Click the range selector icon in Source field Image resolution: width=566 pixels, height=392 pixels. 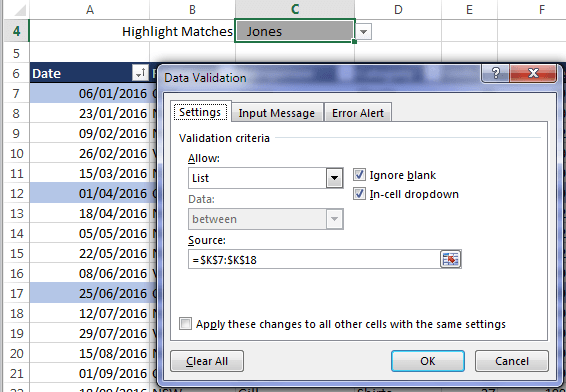tap(450, 259)
